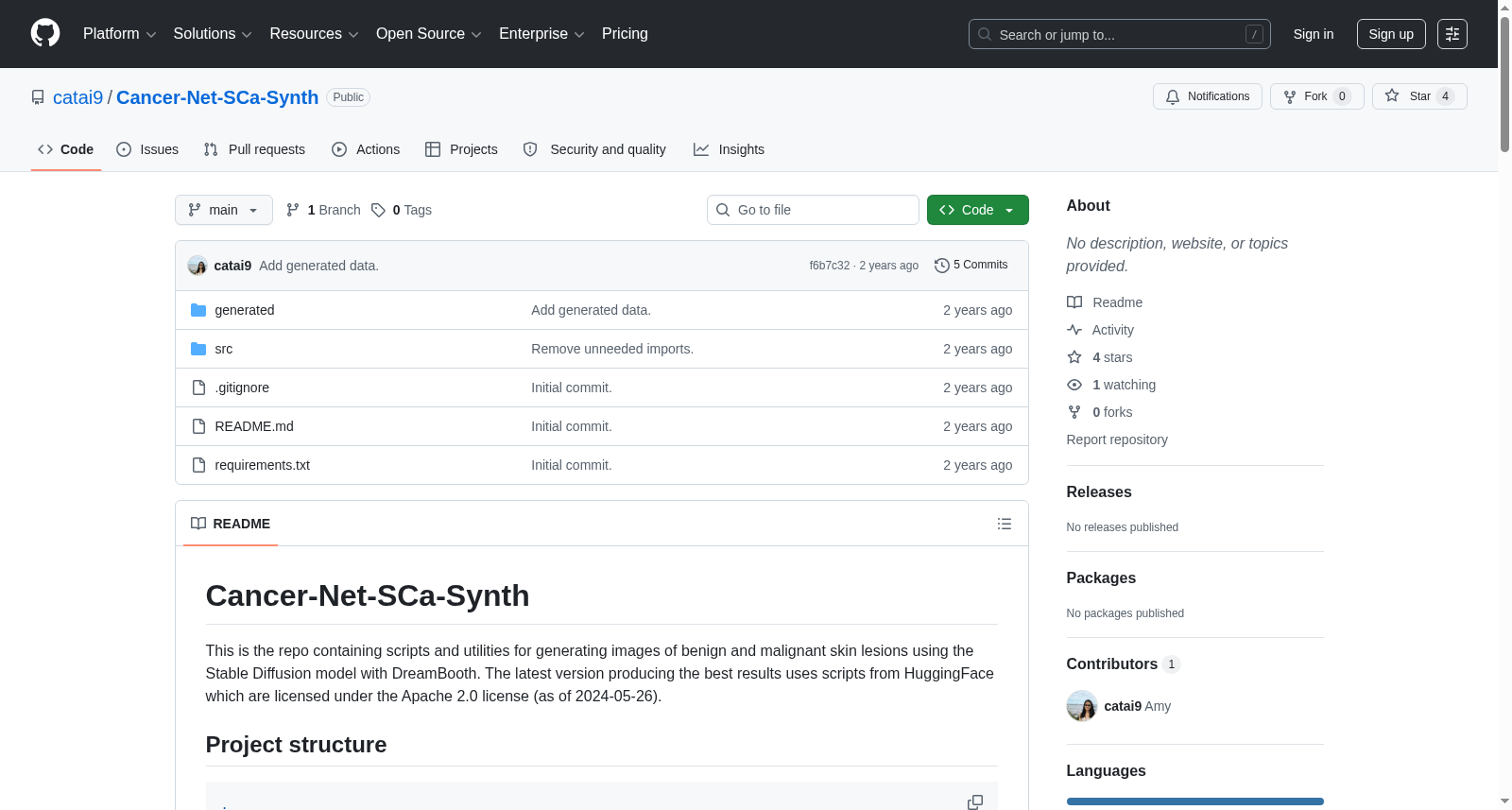This screenshot has width=1512, height=810.
Task: View the 0 forks list
Action: click(1099, 412)
